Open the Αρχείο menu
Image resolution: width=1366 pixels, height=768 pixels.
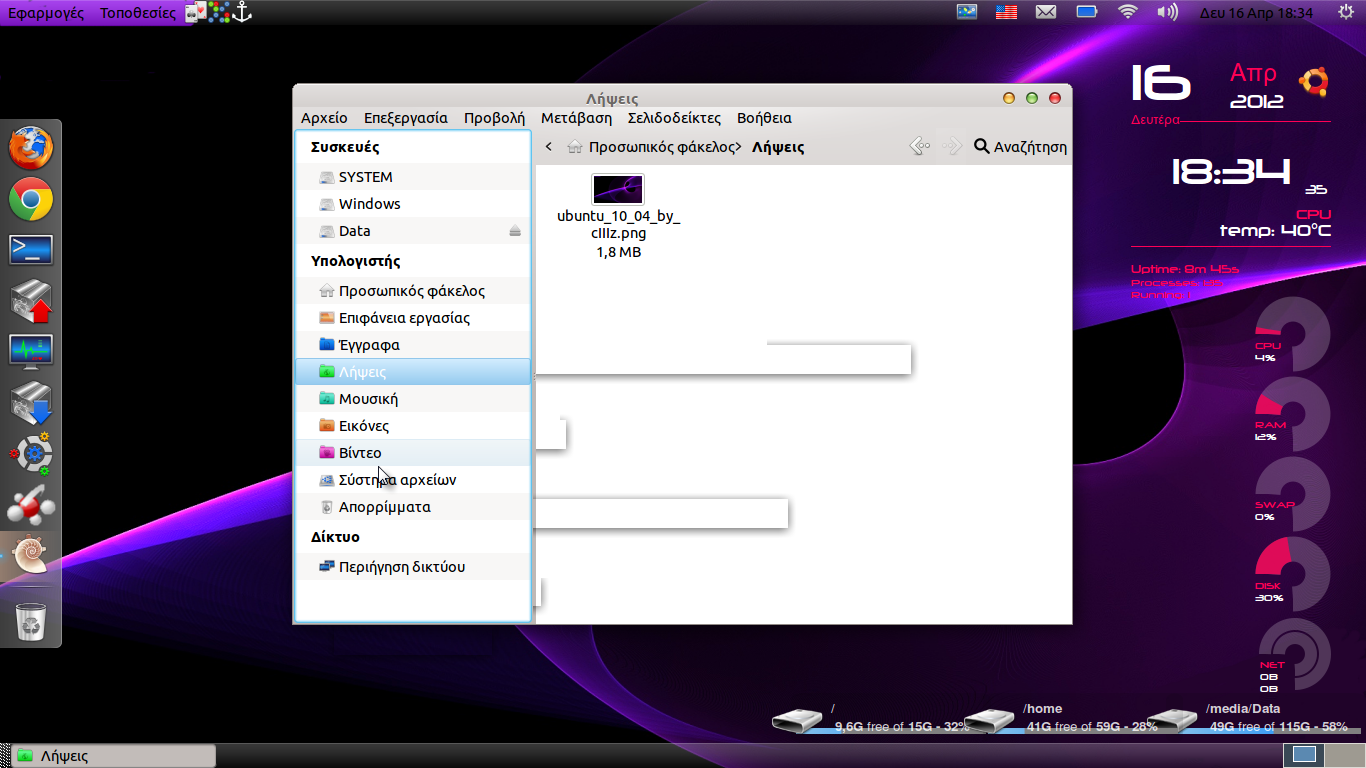point(324,118)
